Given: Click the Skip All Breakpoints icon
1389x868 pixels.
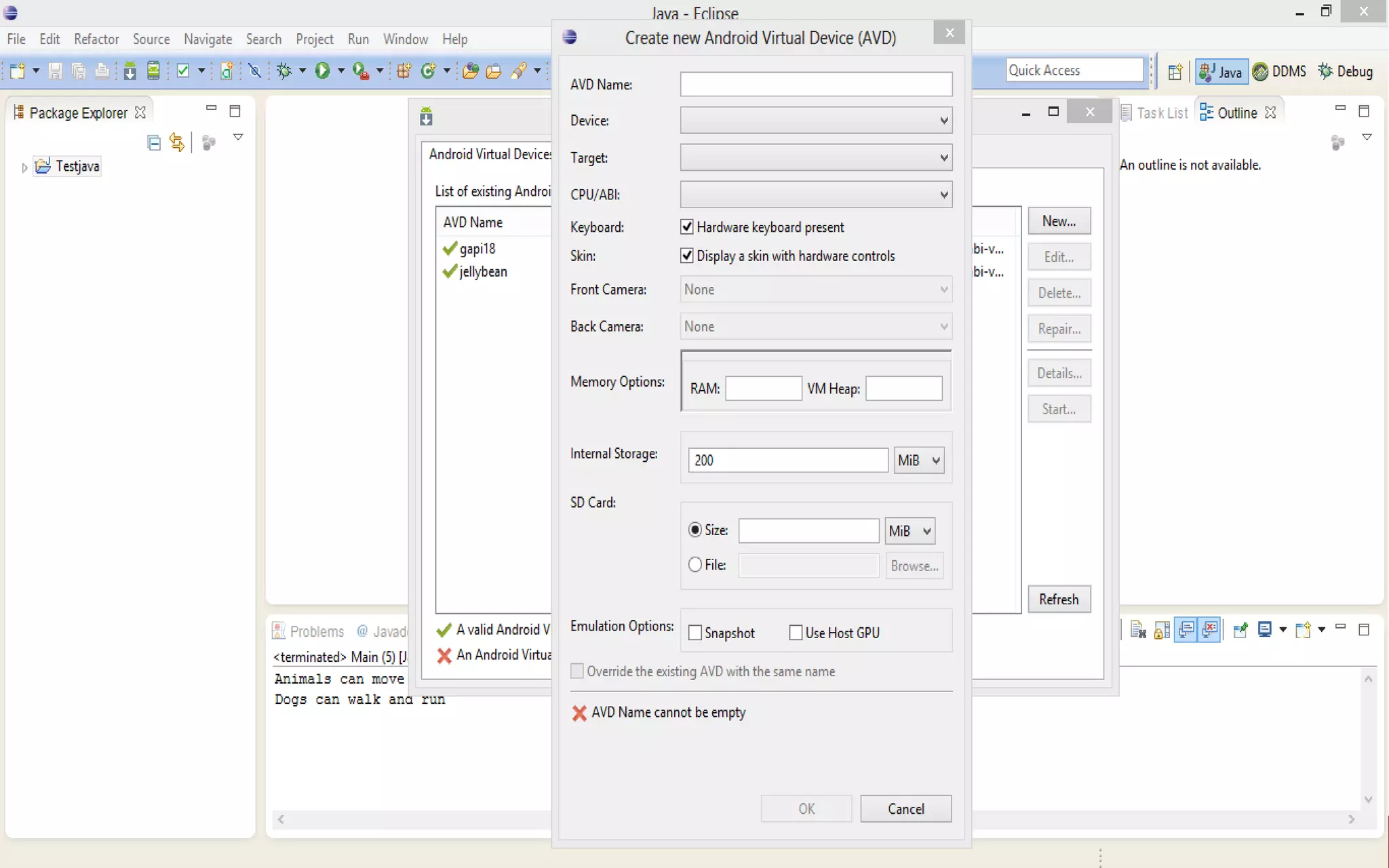Looking at the screenshot, I should point(255,71).
